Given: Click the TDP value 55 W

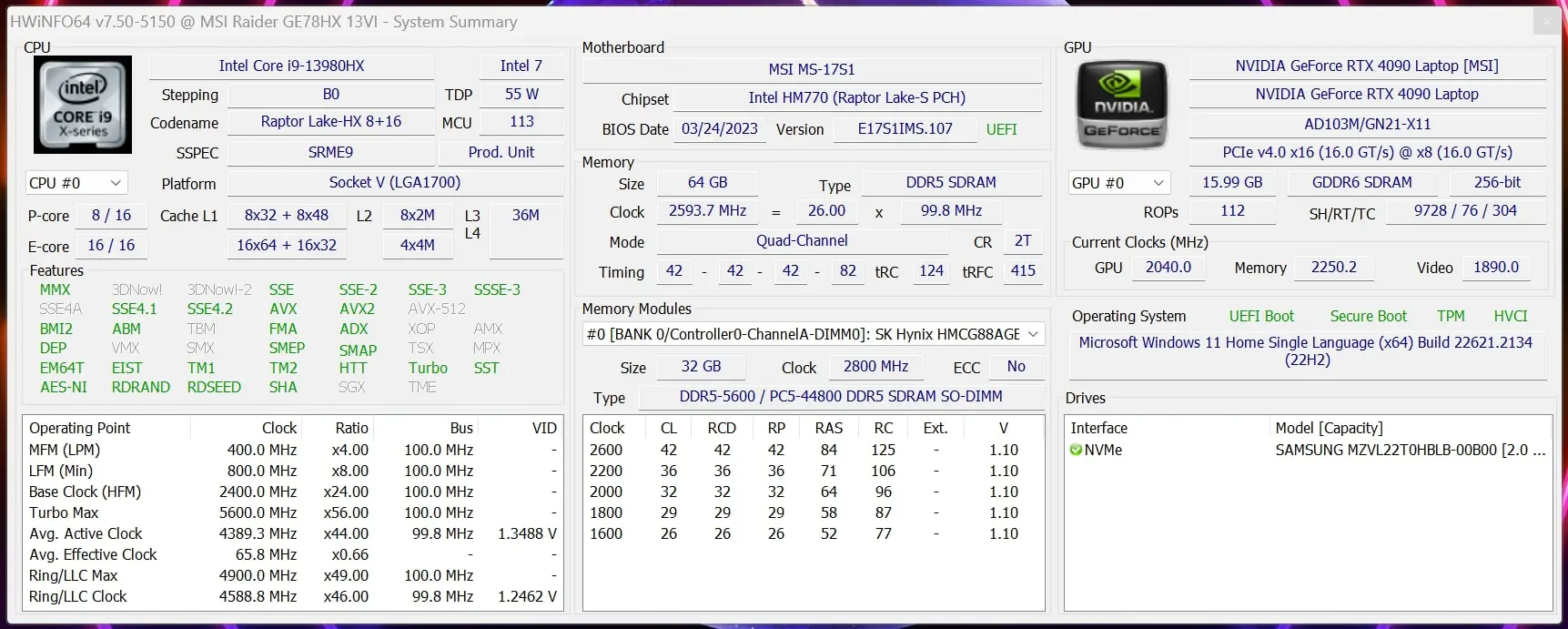Looking at the screenshot, I should click(x=521, y=94).
